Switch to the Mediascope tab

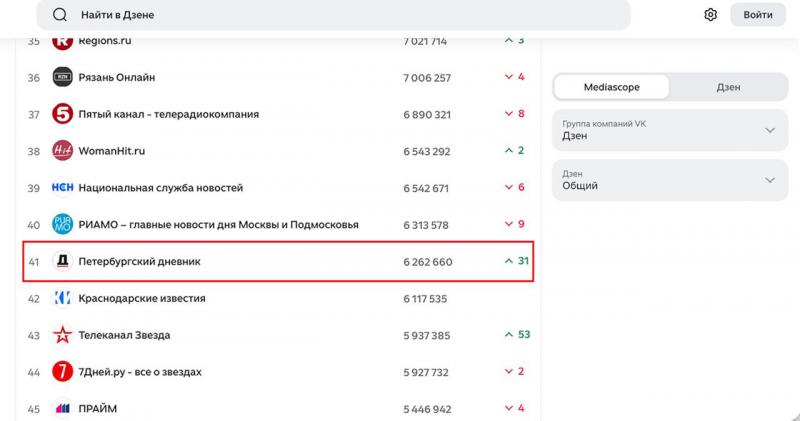(611, 87)
